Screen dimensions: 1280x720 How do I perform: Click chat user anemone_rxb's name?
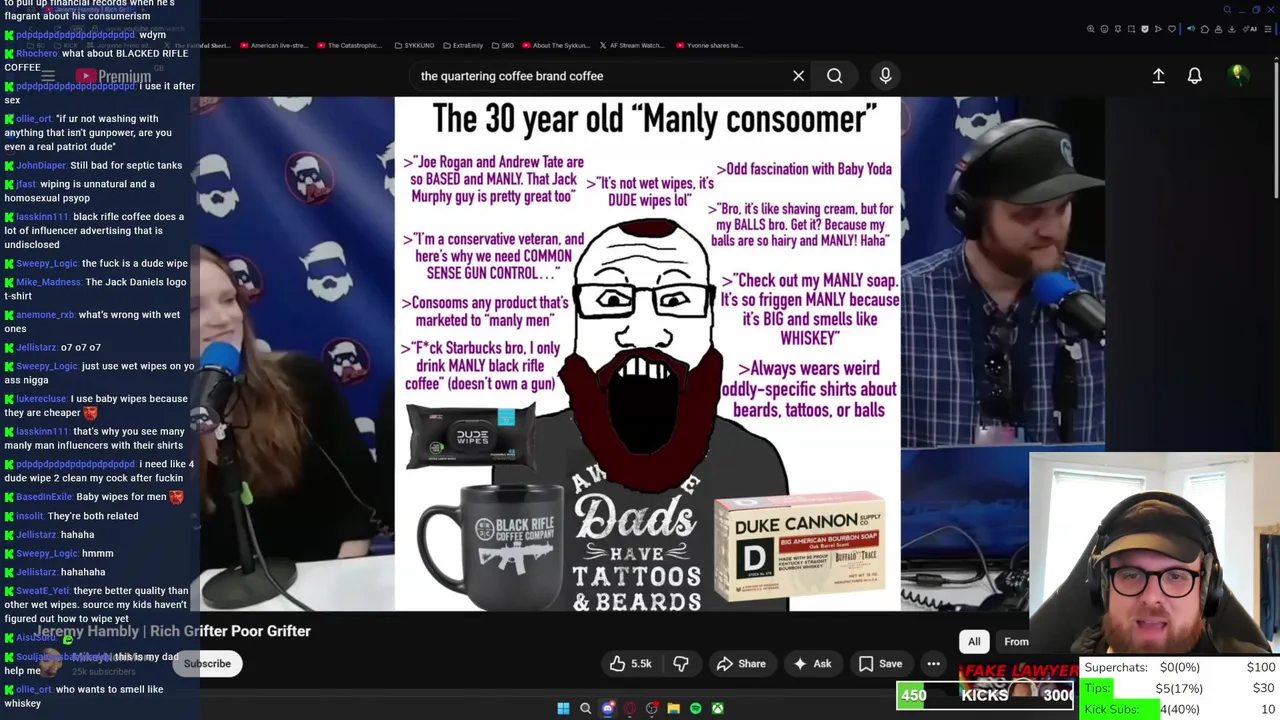[45, 315]
